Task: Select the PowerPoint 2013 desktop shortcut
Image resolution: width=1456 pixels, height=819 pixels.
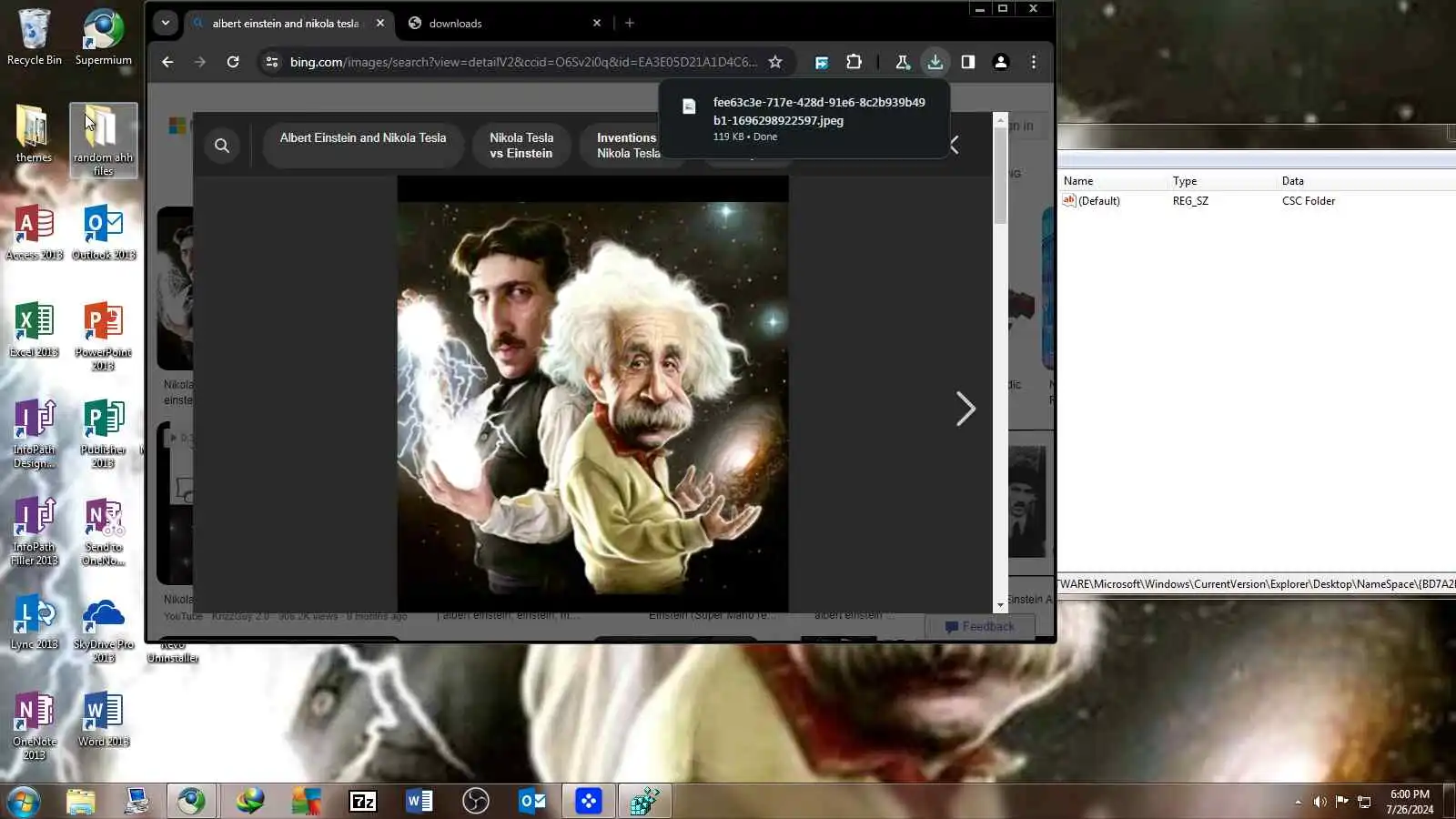Action: click(x=103, y=337)
